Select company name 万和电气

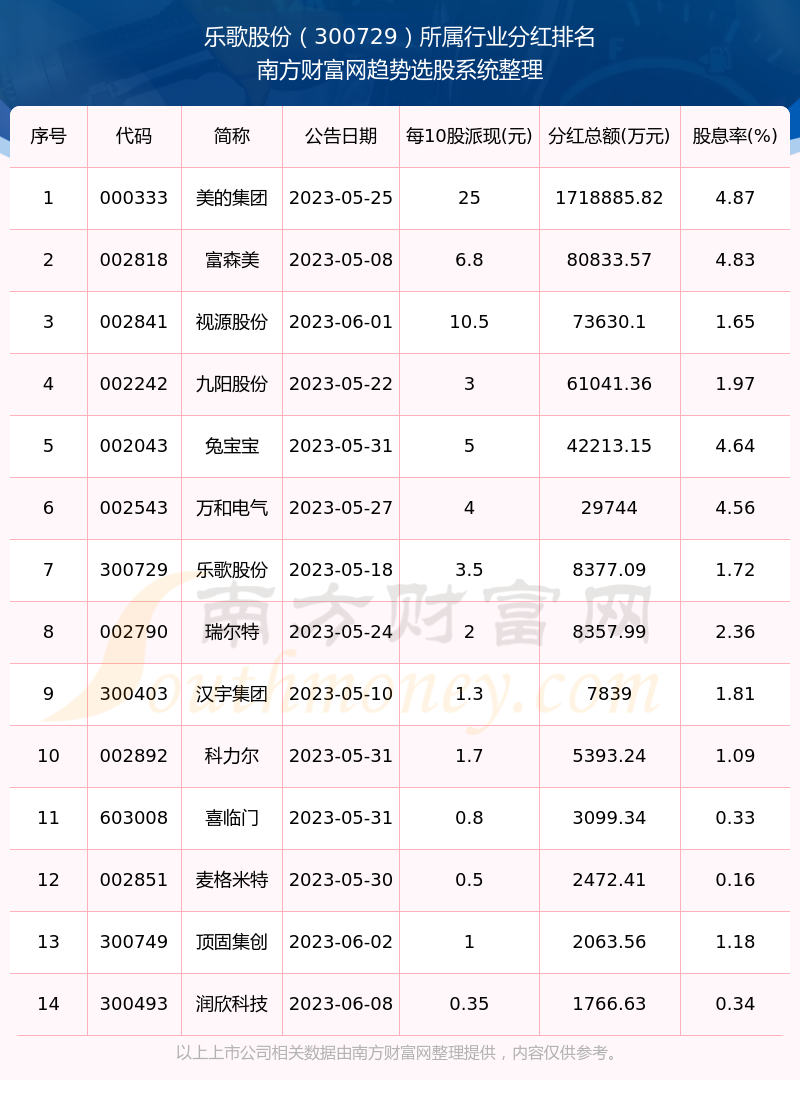(x=232, y=508)
